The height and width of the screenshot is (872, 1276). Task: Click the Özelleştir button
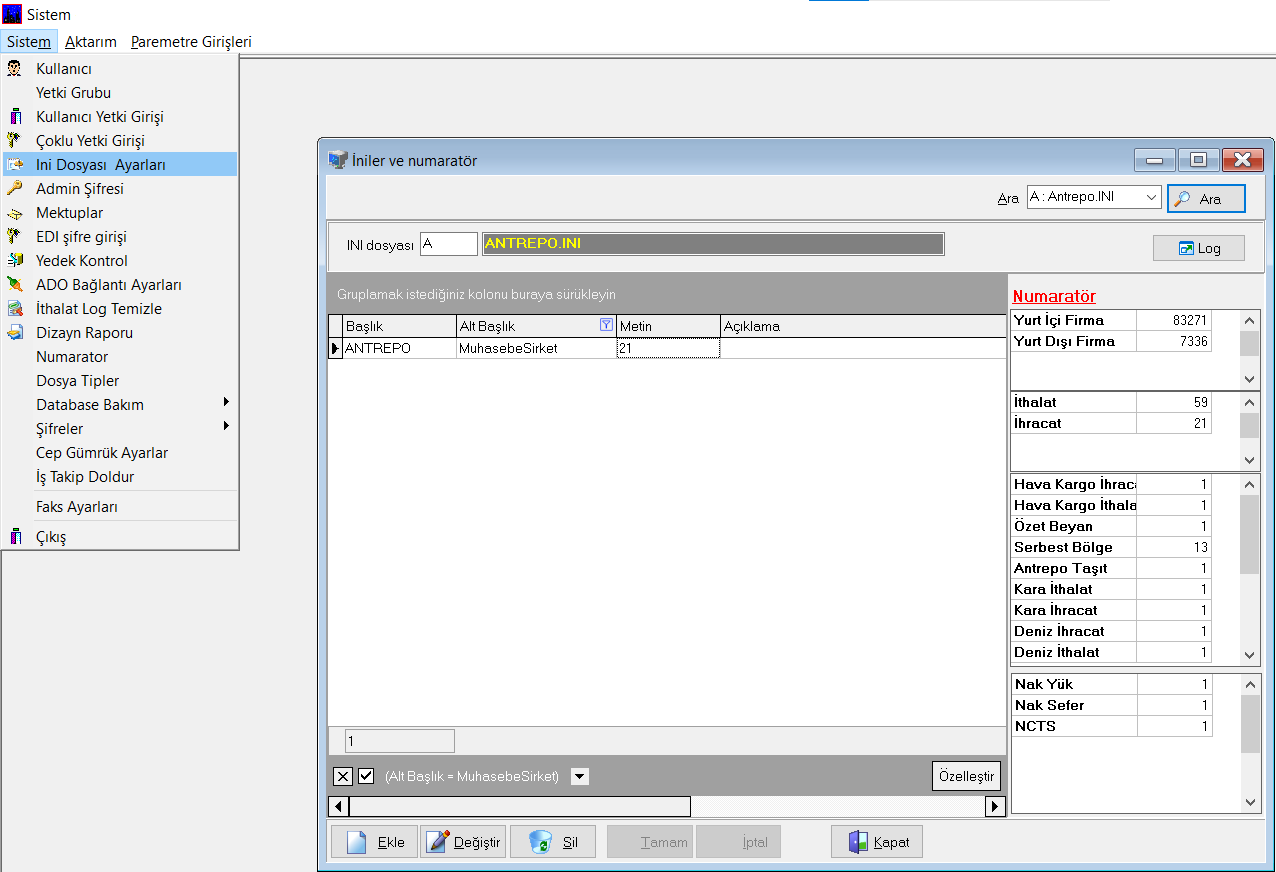coord(965,776)
